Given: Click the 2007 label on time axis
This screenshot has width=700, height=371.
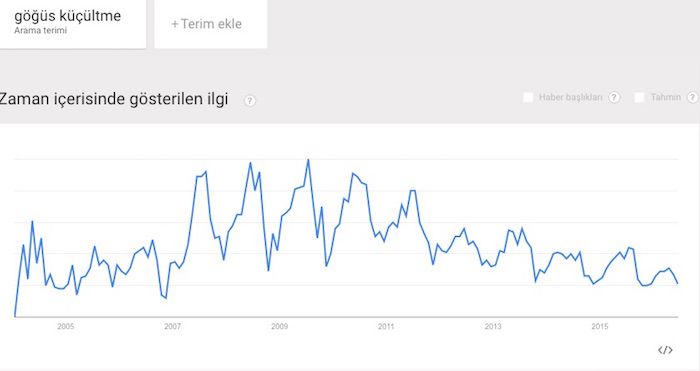Looking at the screenshot, I should point(172,326).
